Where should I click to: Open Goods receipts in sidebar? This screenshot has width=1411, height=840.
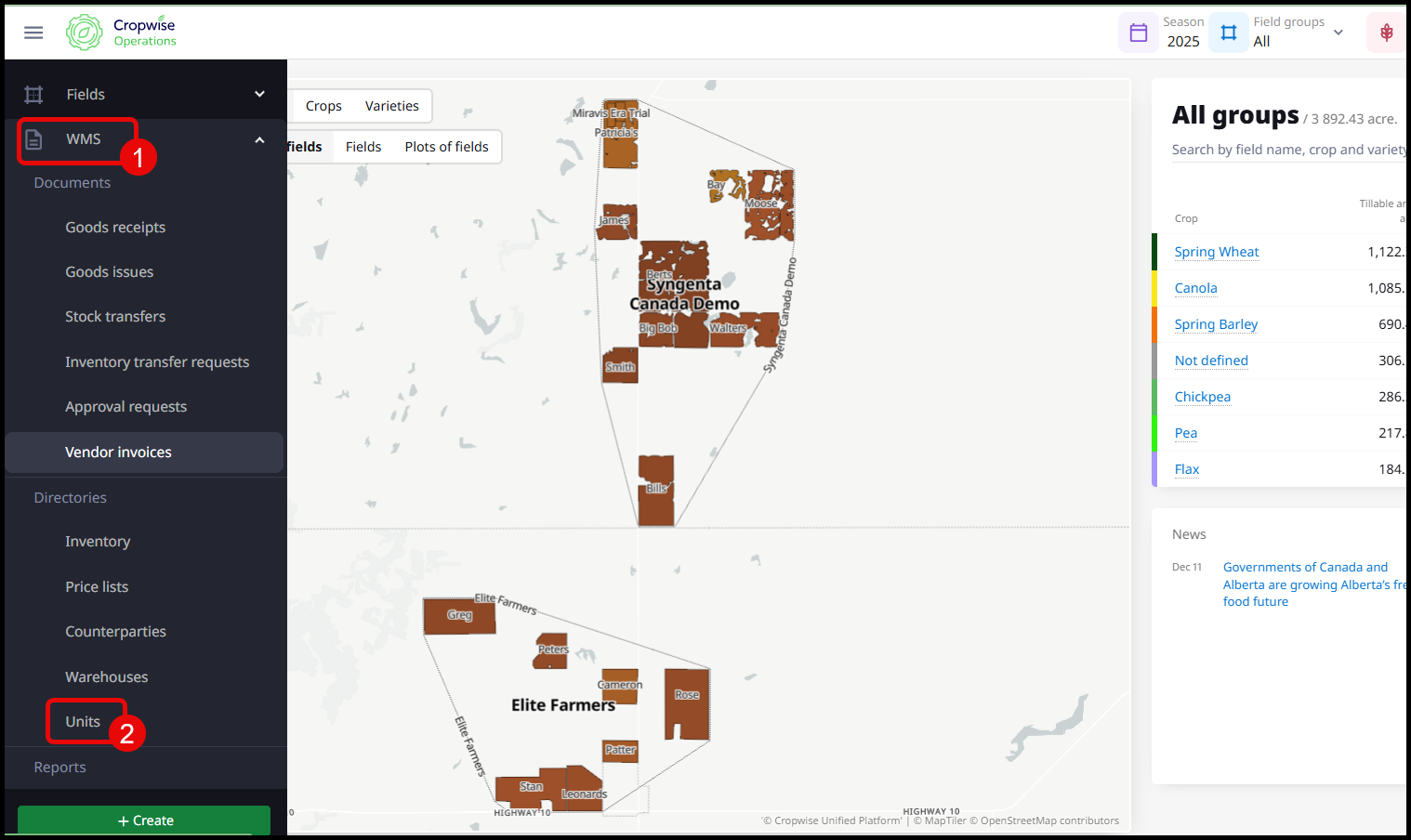(115, 228)
